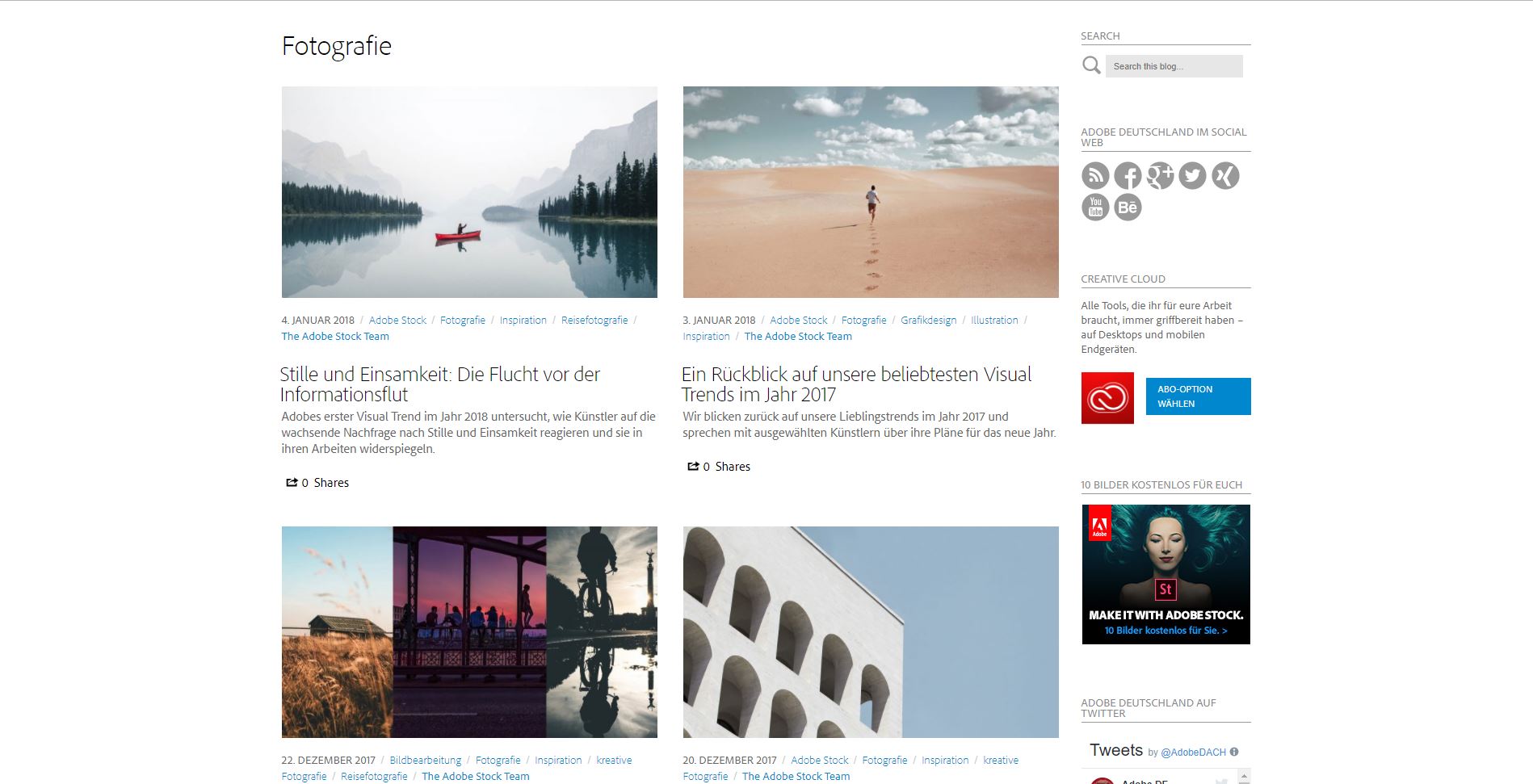Click The Adobe Stock Team on 22. Dezember post

click(476, 776)
